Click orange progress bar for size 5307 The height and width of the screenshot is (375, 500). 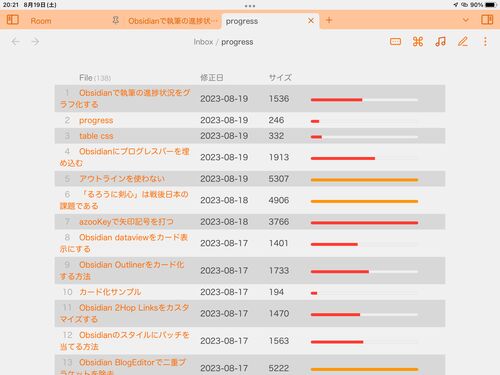[x=364, y=180]
